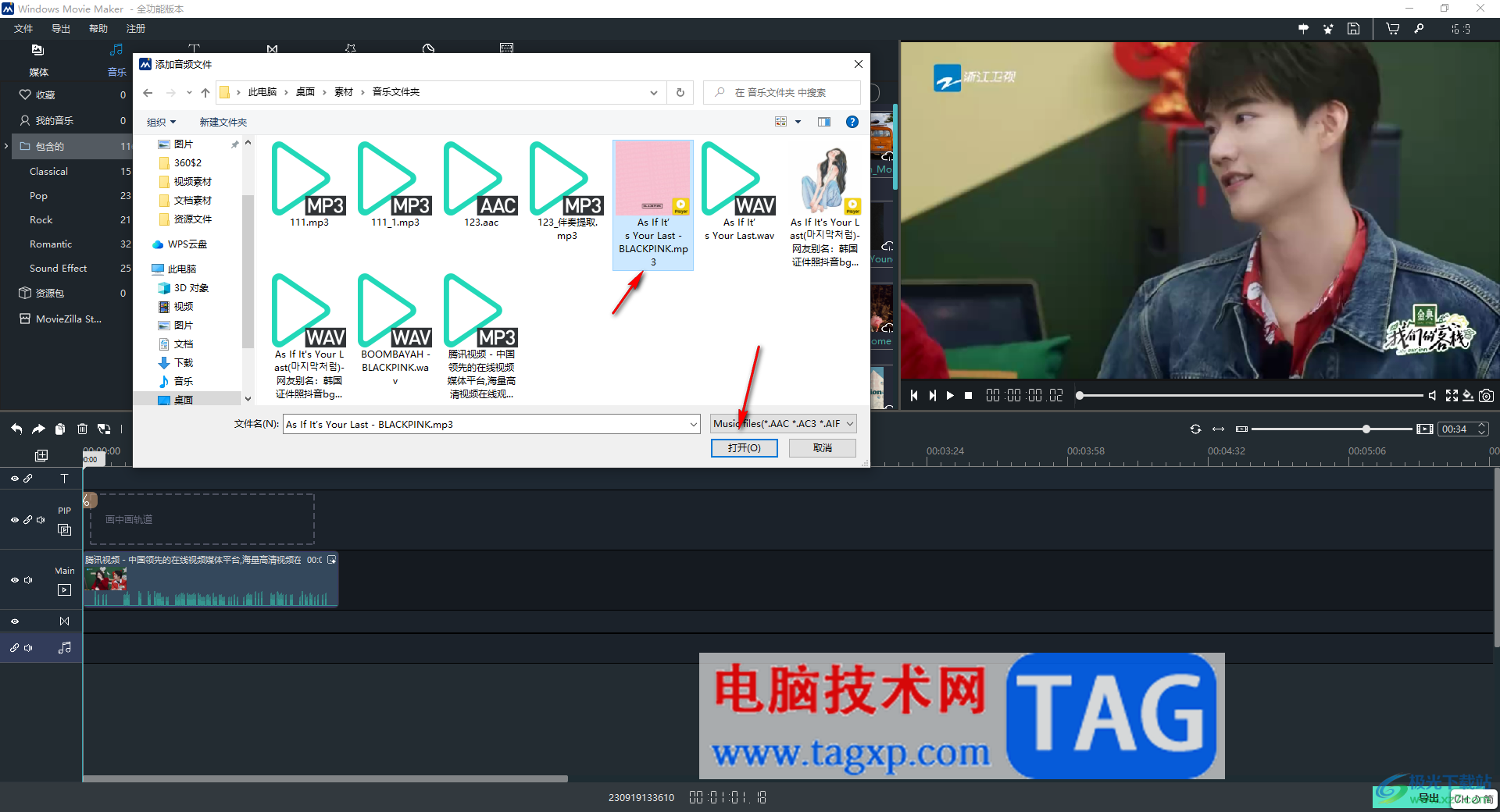Click the signpost guide icon in top bar
The height and width of the screenshot is (812, 1500).
(1303, 29)
